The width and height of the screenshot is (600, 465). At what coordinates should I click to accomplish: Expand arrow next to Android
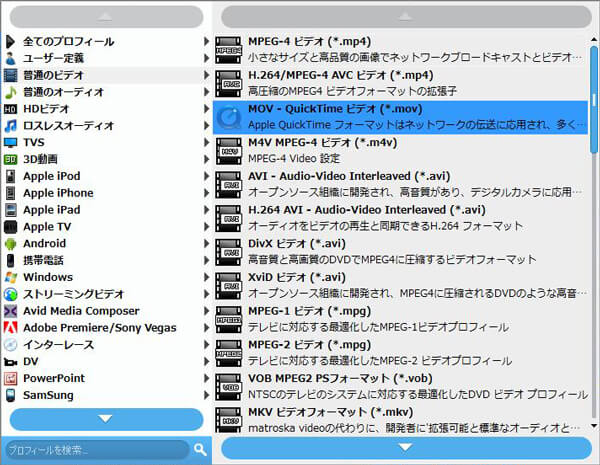(206, 244)
